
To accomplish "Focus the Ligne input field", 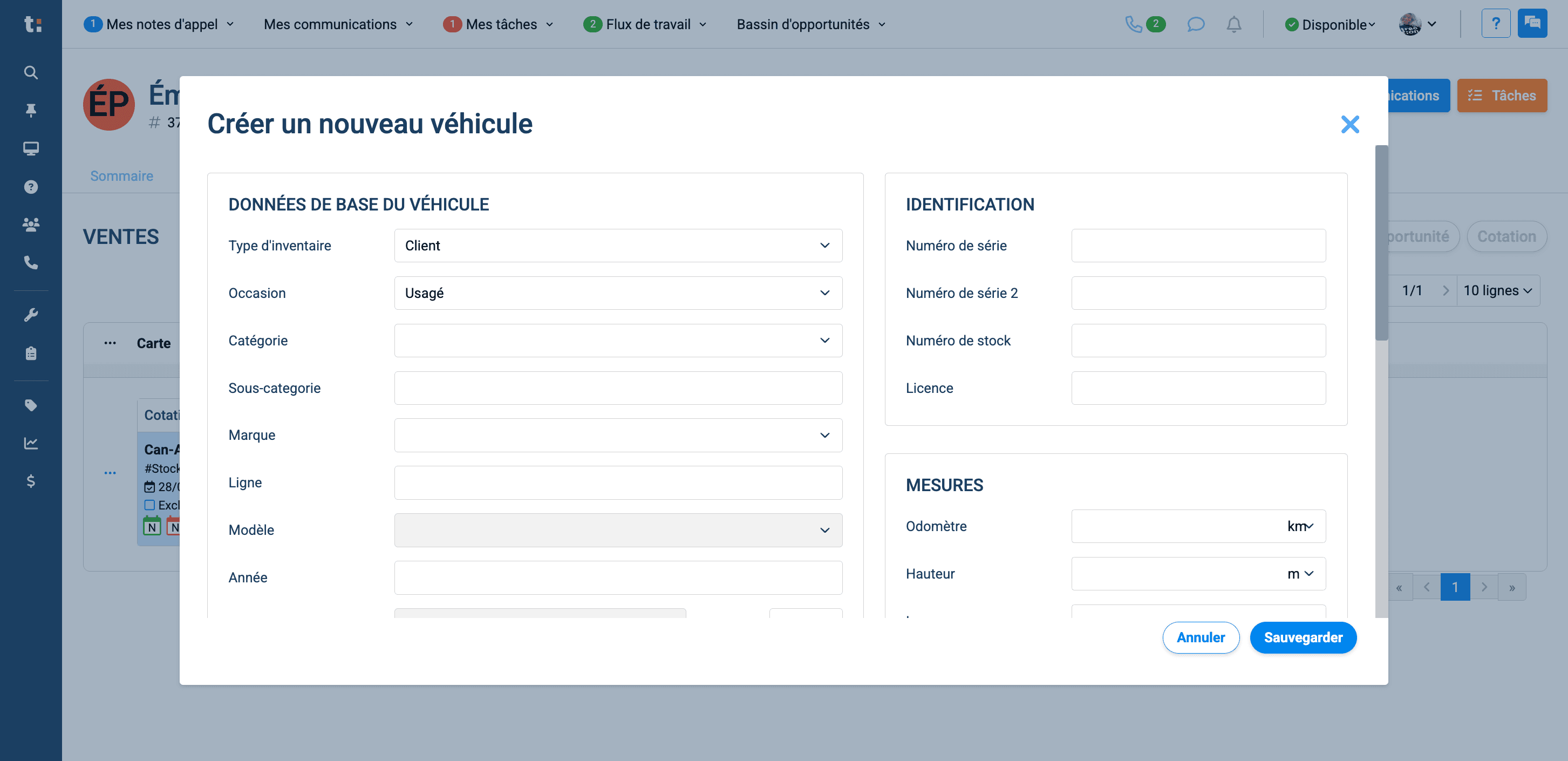I will point(618,482).
